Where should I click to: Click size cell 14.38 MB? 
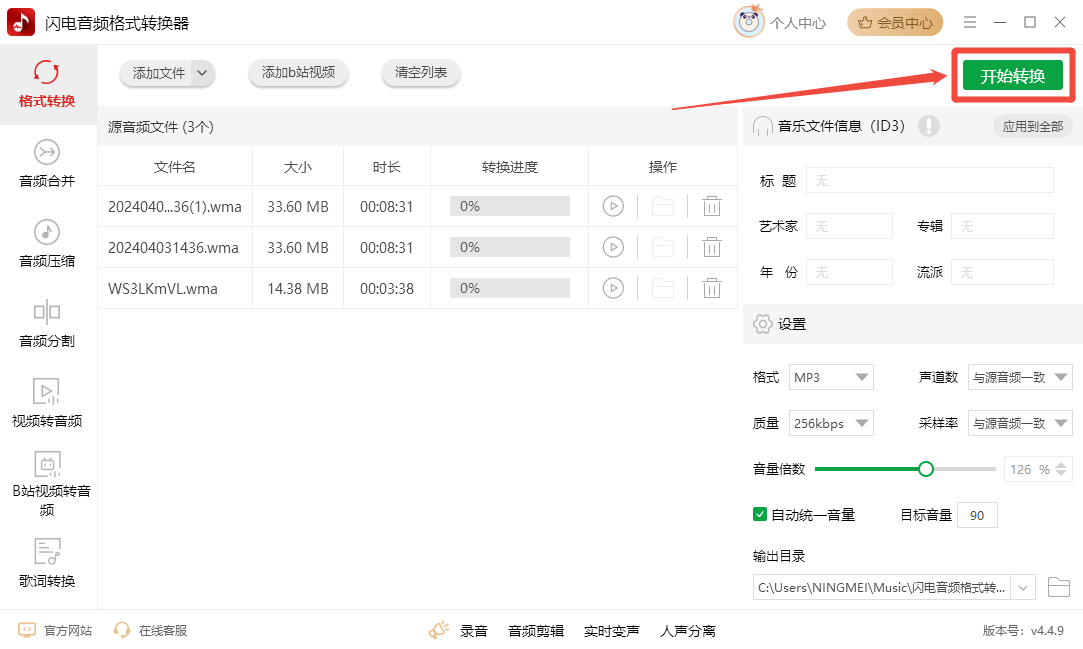[x=298, y=289]
